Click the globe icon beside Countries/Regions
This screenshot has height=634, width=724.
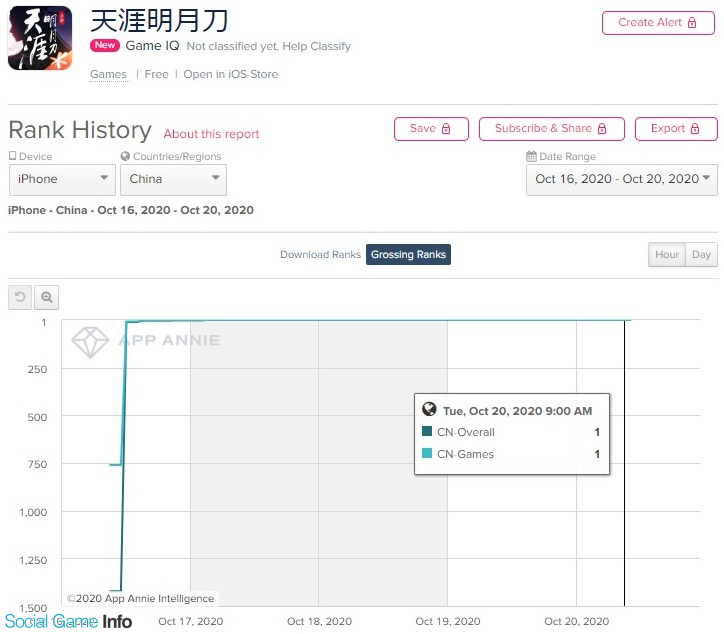[x=125, y=156]
